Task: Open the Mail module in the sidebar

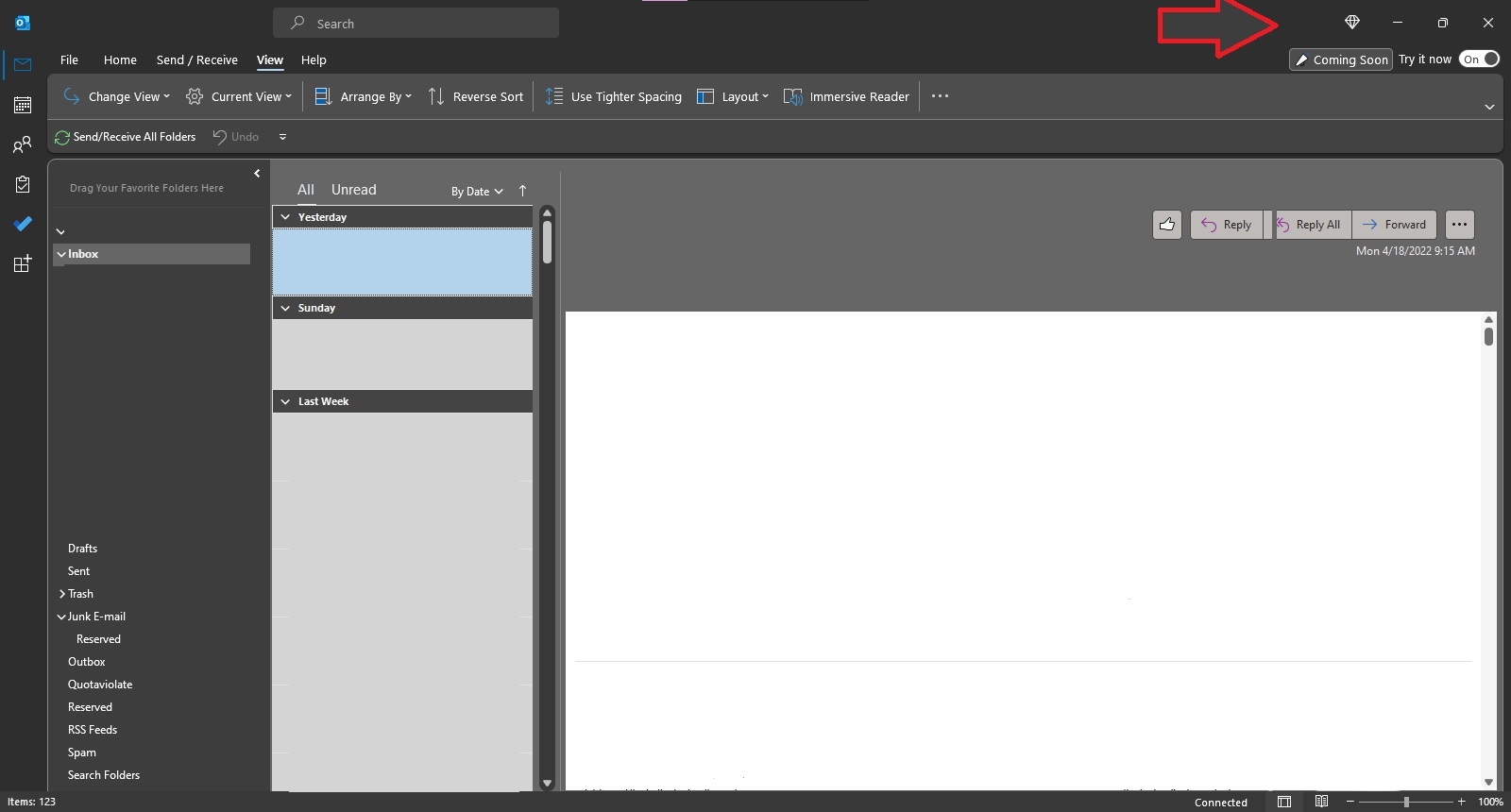Action: coord(23,65)
